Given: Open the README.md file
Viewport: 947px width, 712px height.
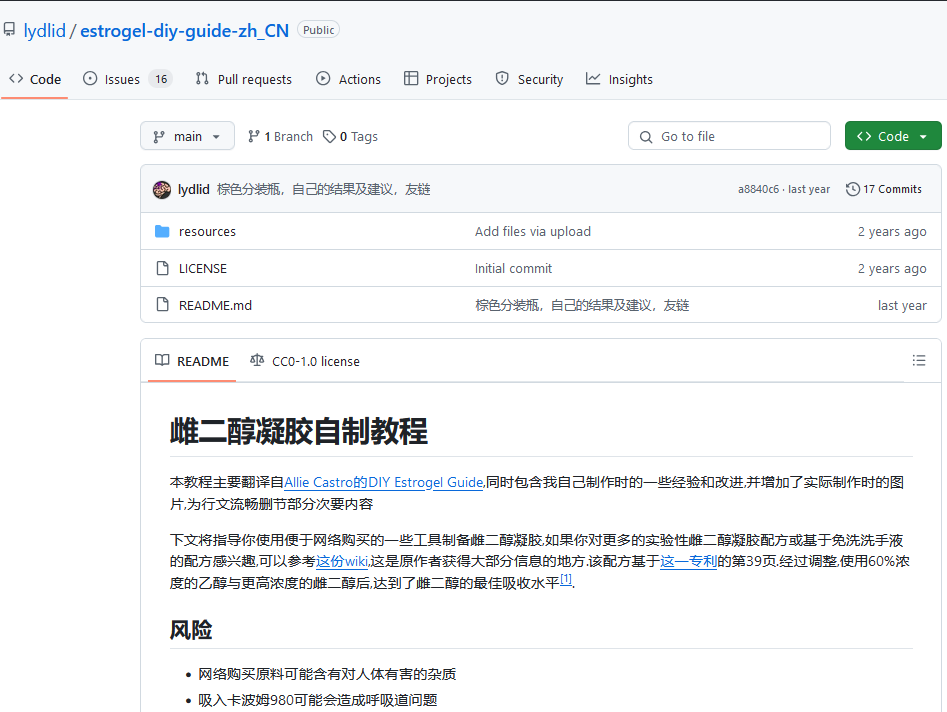Looking at the screenshot, I should (215, 305).
